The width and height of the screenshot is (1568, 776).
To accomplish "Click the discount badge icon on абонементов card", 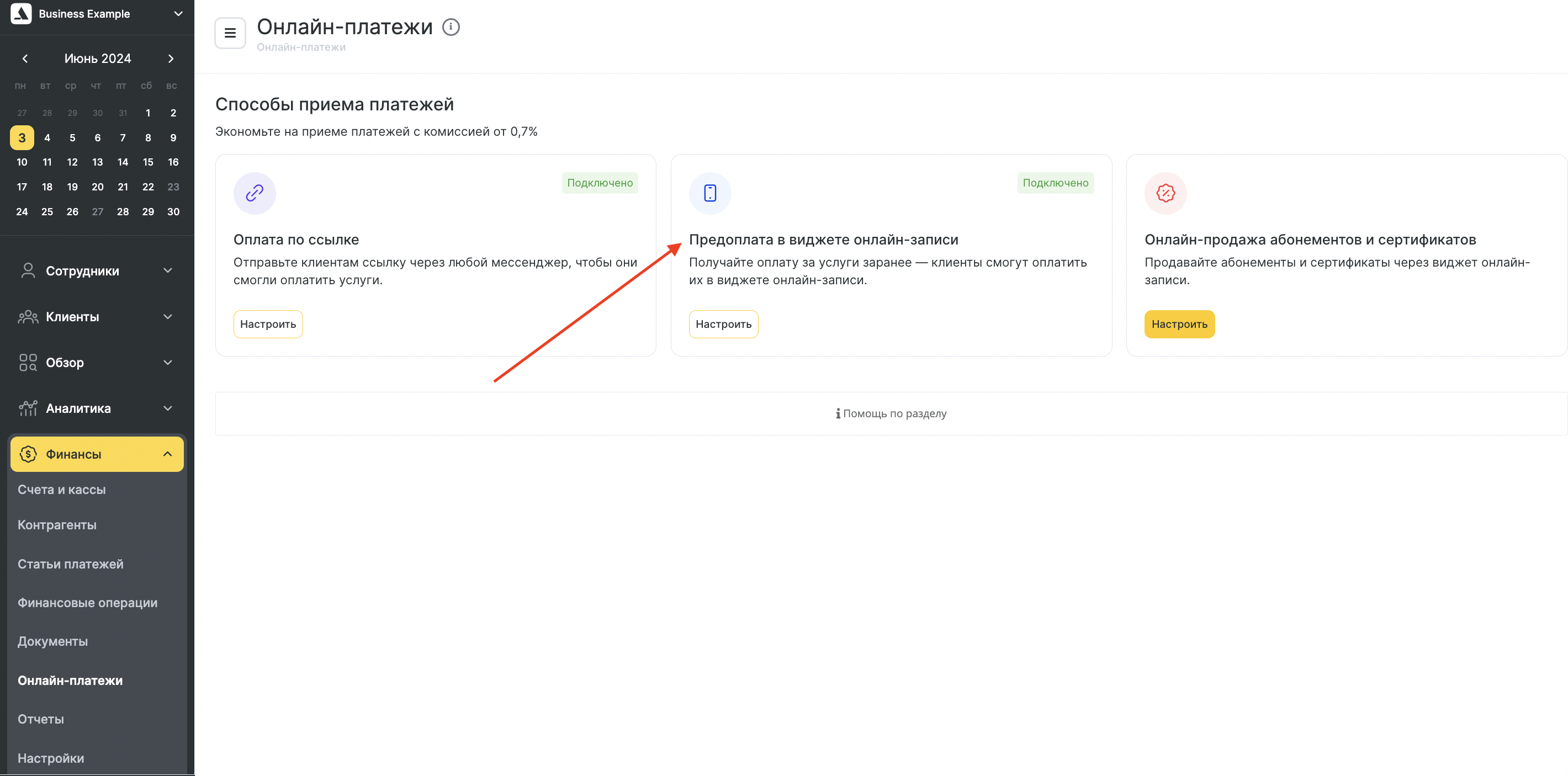I will [x=1166, y=193].
